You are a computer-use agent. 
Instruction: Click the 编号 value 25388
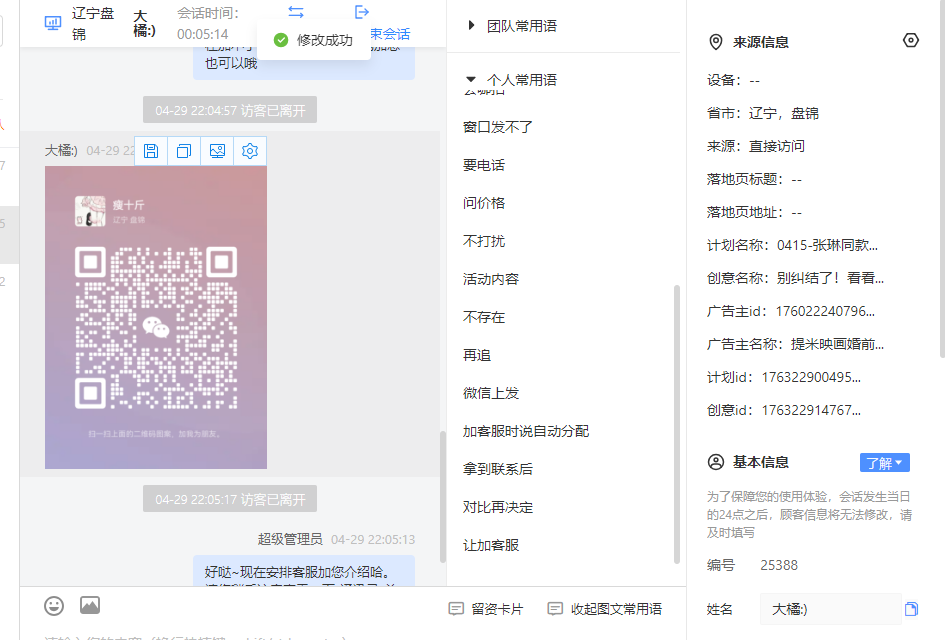779,565
